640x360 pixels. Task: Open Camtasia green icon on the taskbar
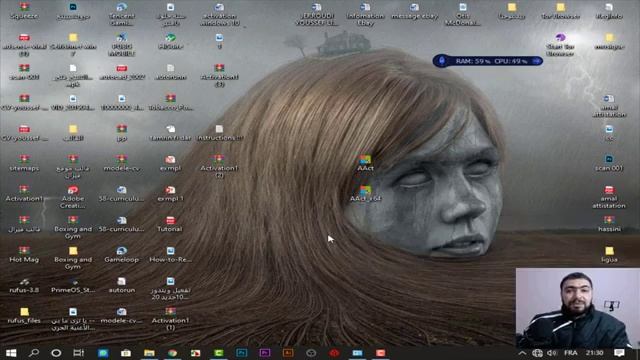pyautogui.click(x=218, y=353)
